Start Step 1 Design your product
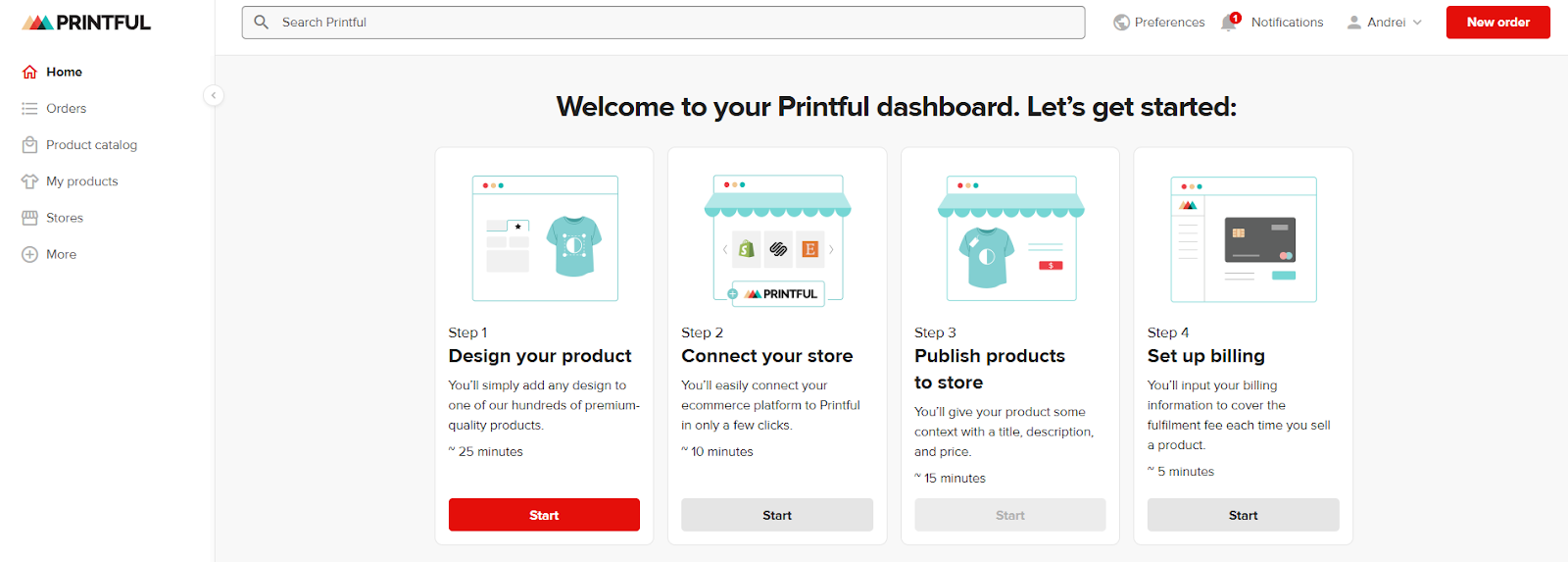 (544, 515)
